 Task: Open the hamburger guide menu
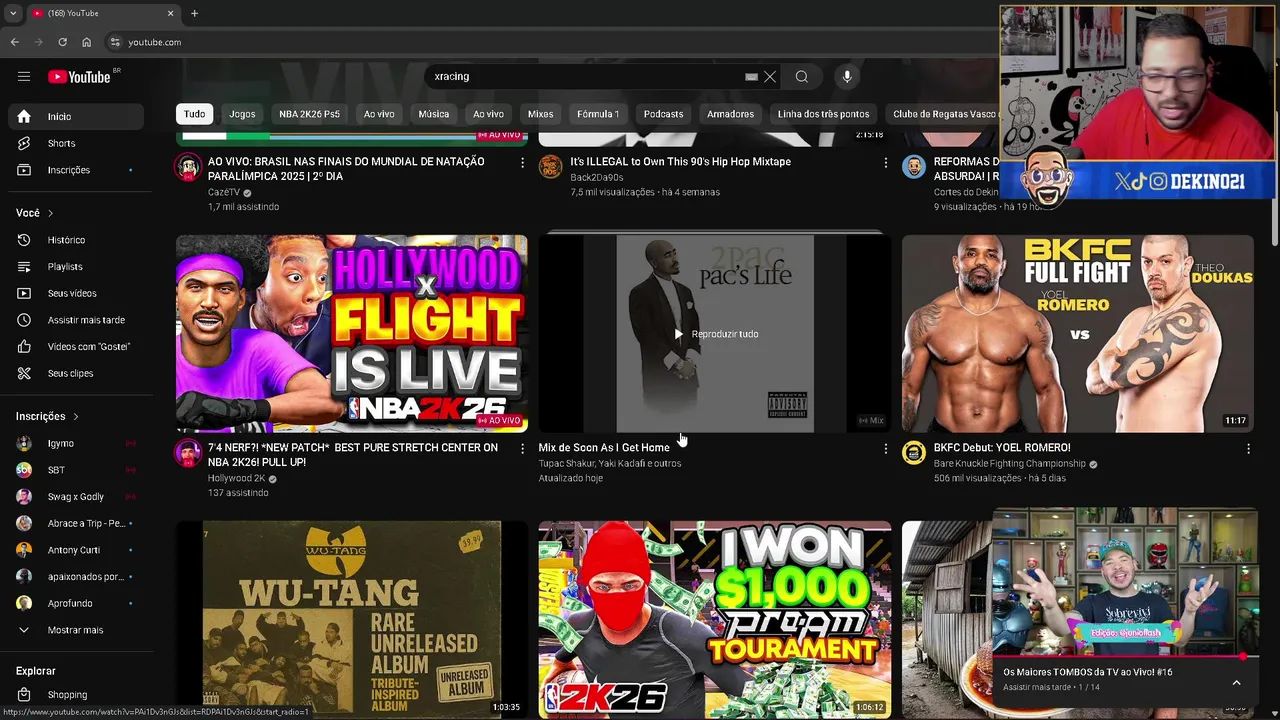pyautogui.click(x=24, y=77)
